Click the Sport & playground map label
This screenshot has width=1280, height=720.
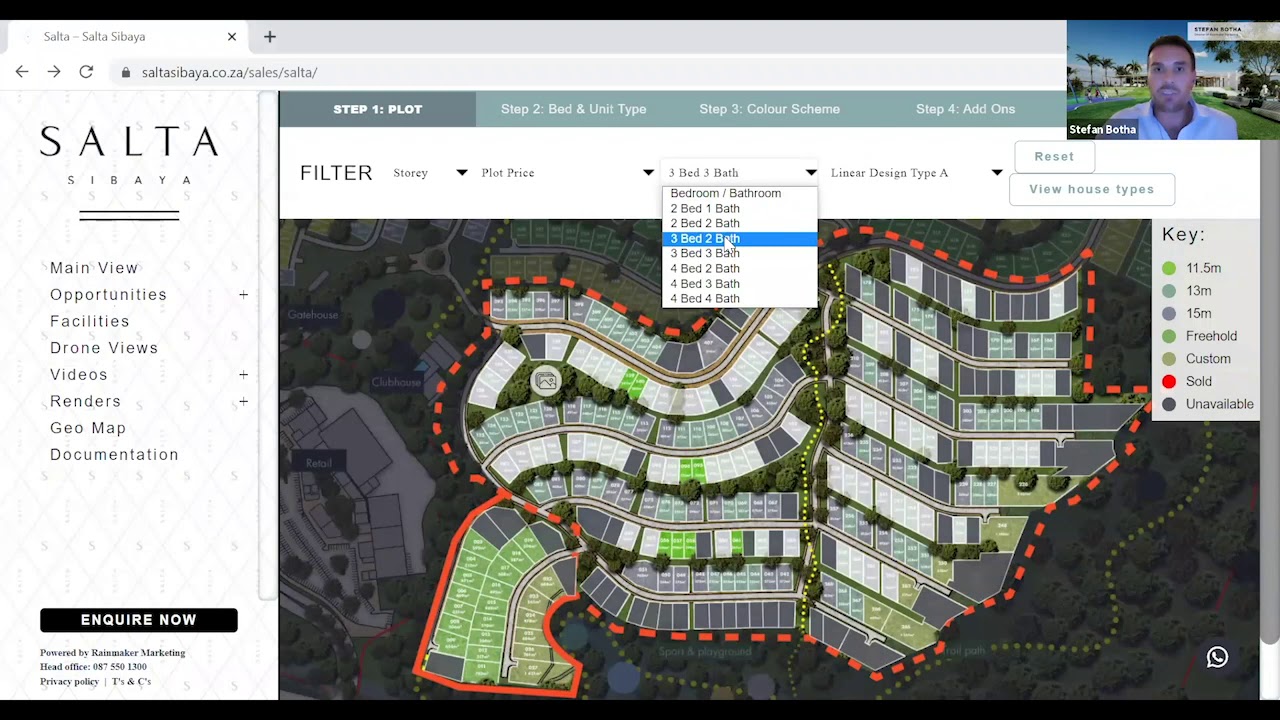pos(705,652)
